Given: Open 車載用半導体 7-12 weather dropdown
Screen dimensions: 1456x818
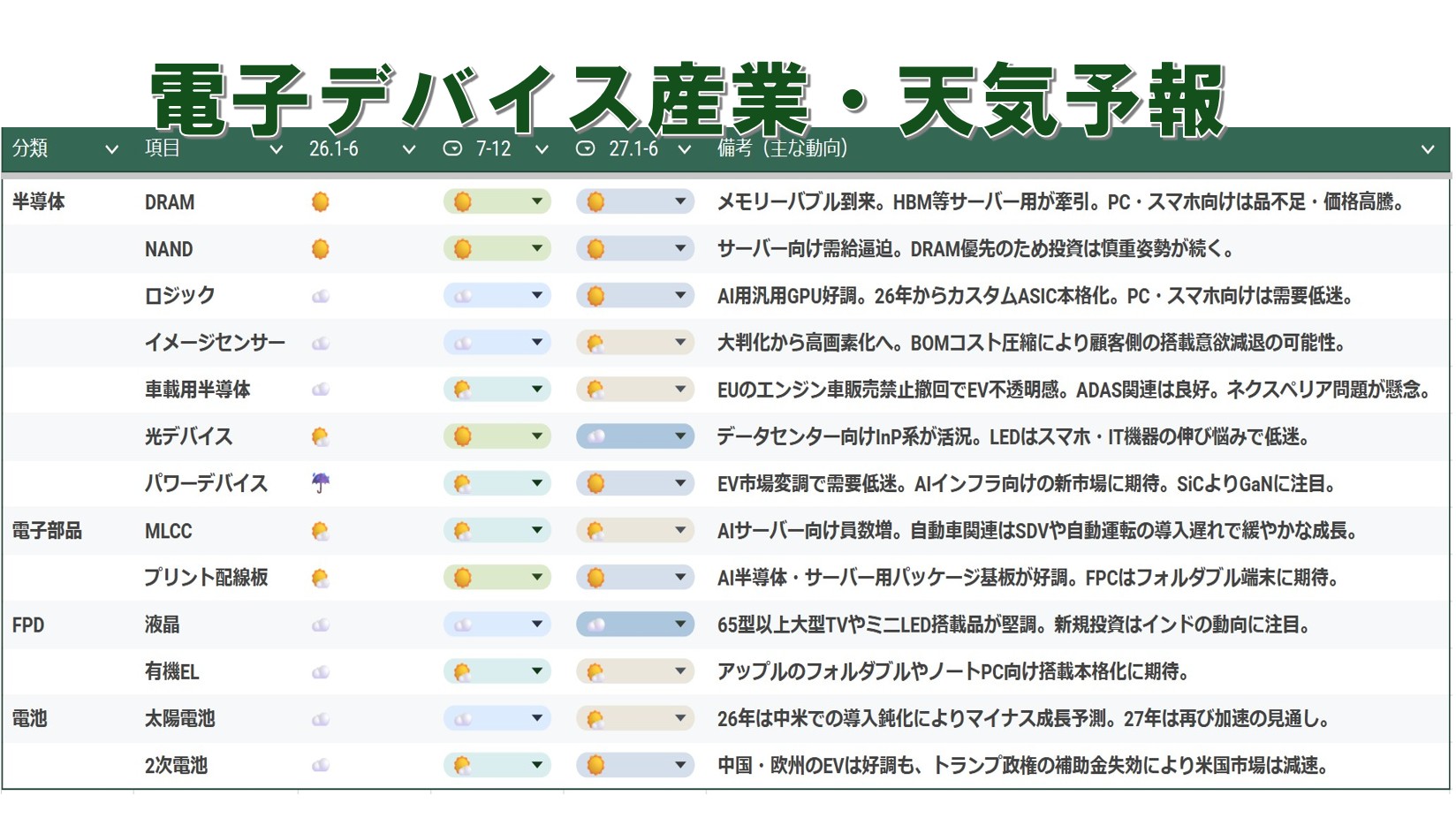Looking at the screenshot, I should [x=497, y=390].
